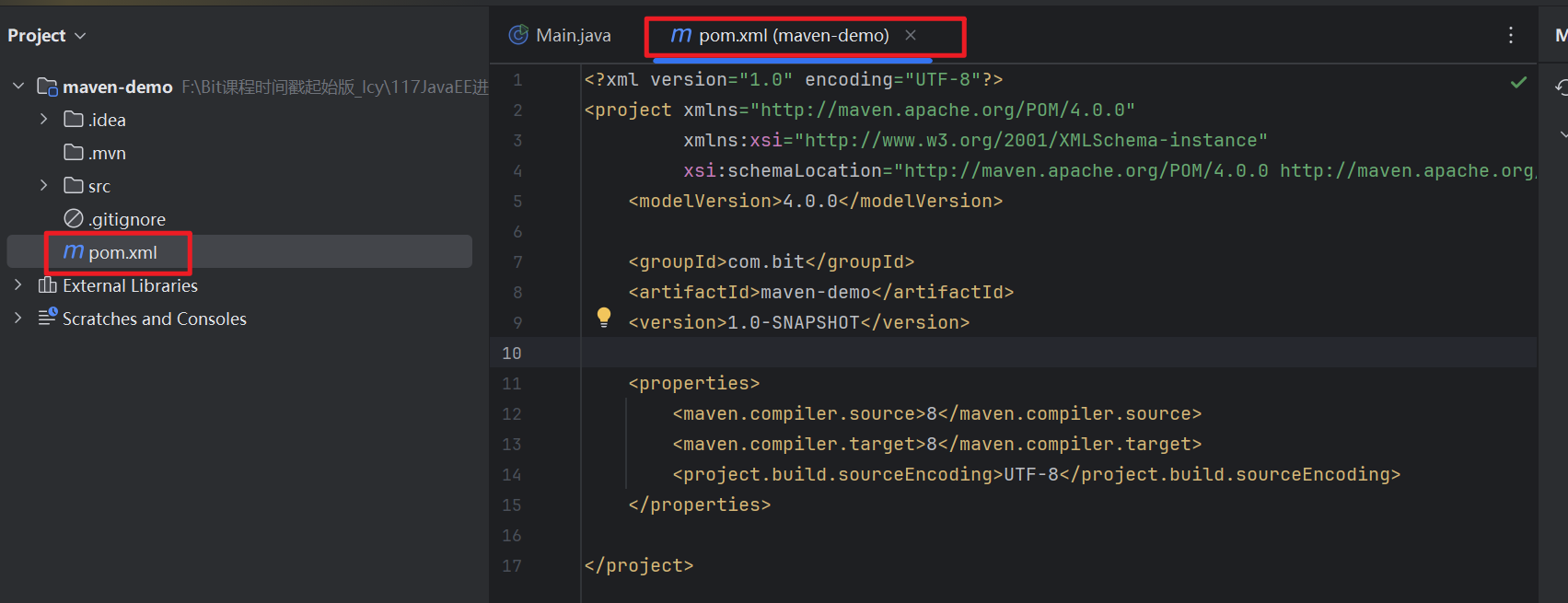Expand the .idea folder

[44, 120]
